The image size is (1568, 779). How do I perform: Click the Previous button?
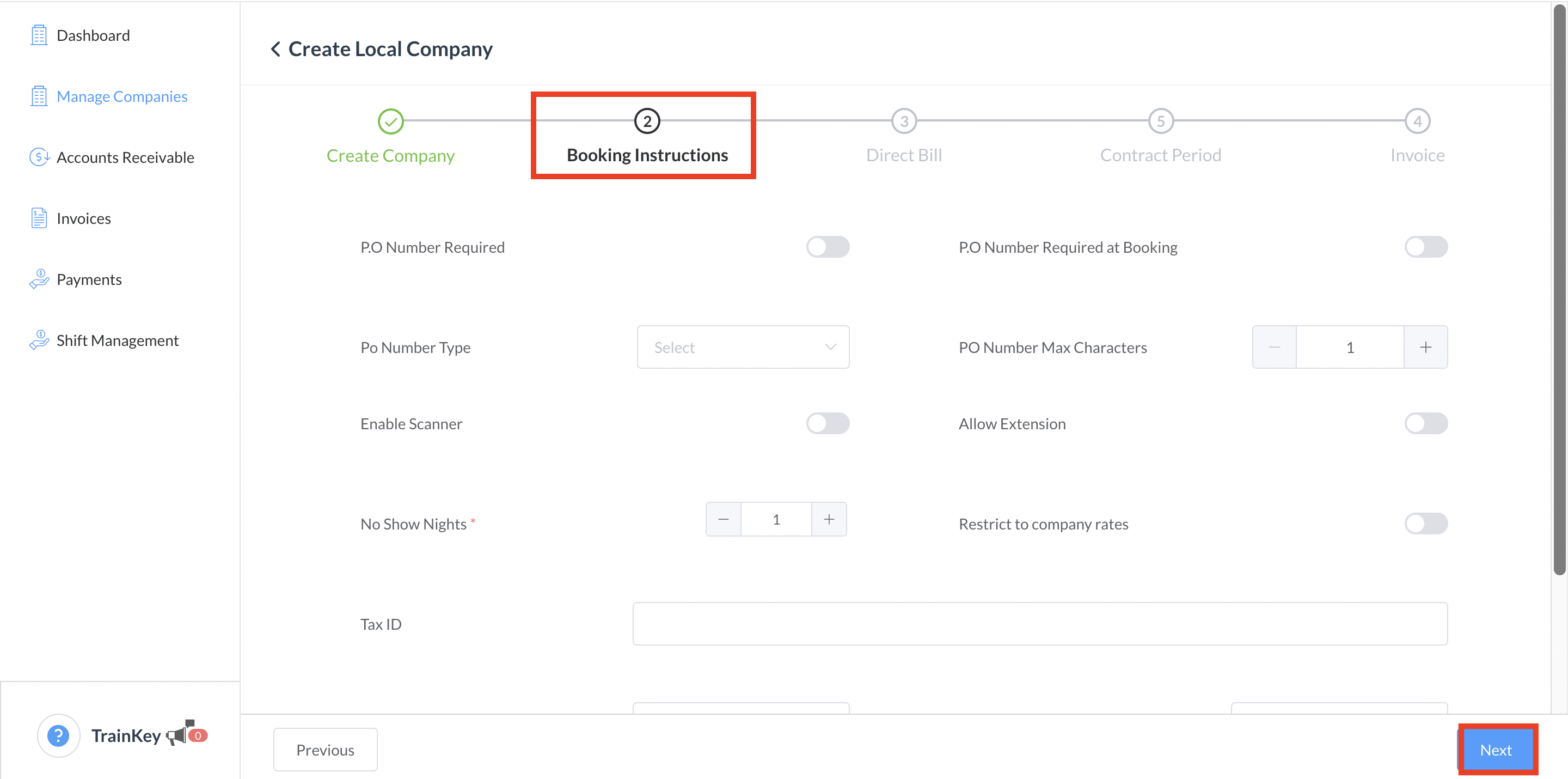coord(325,750)
